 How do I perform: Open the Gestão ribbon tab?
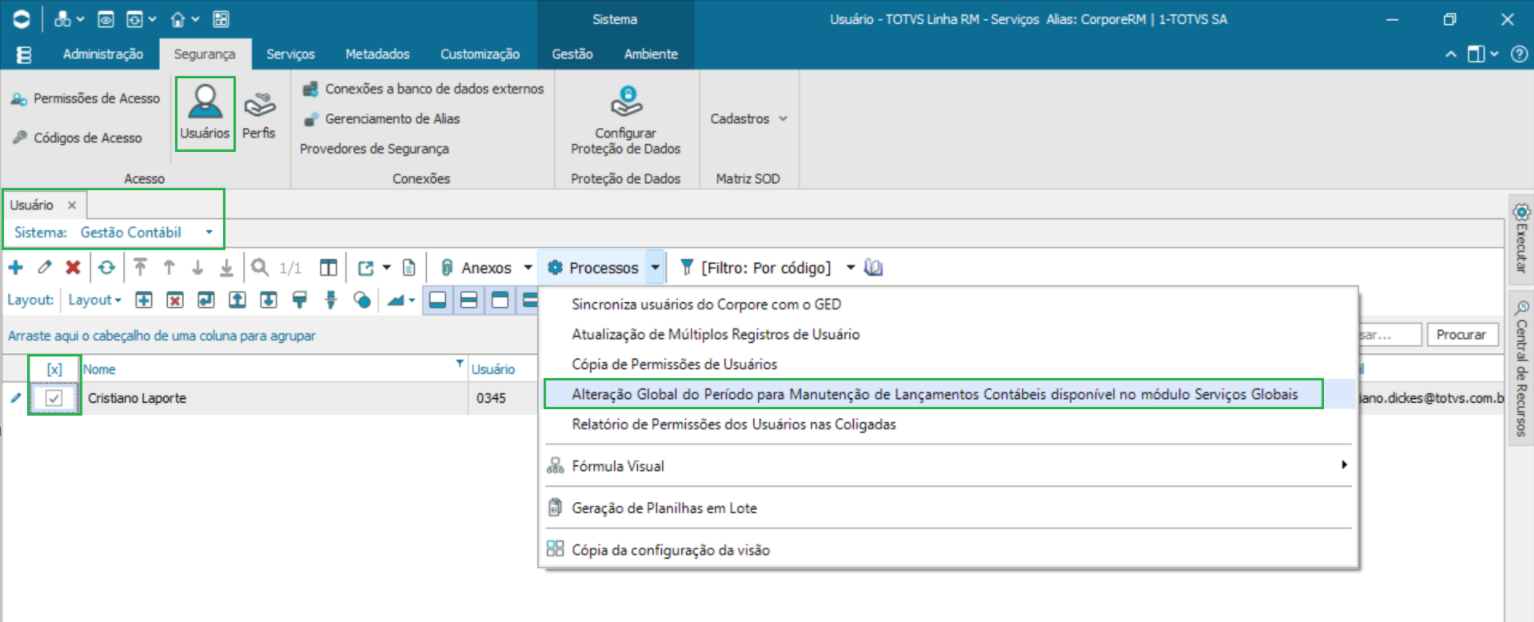[x=572, y=54]
